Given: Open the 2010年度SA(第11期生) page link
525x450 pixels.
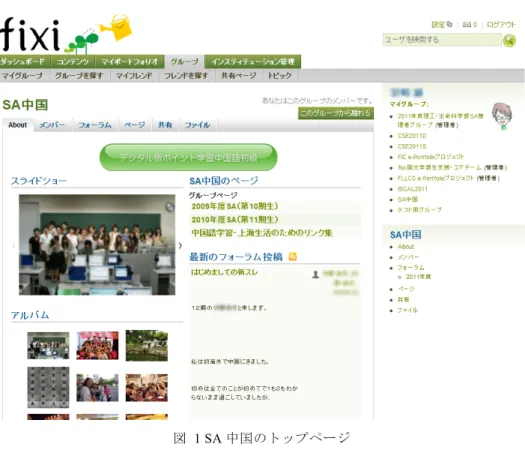Looking at the screenshot, I should pos(235,220).
